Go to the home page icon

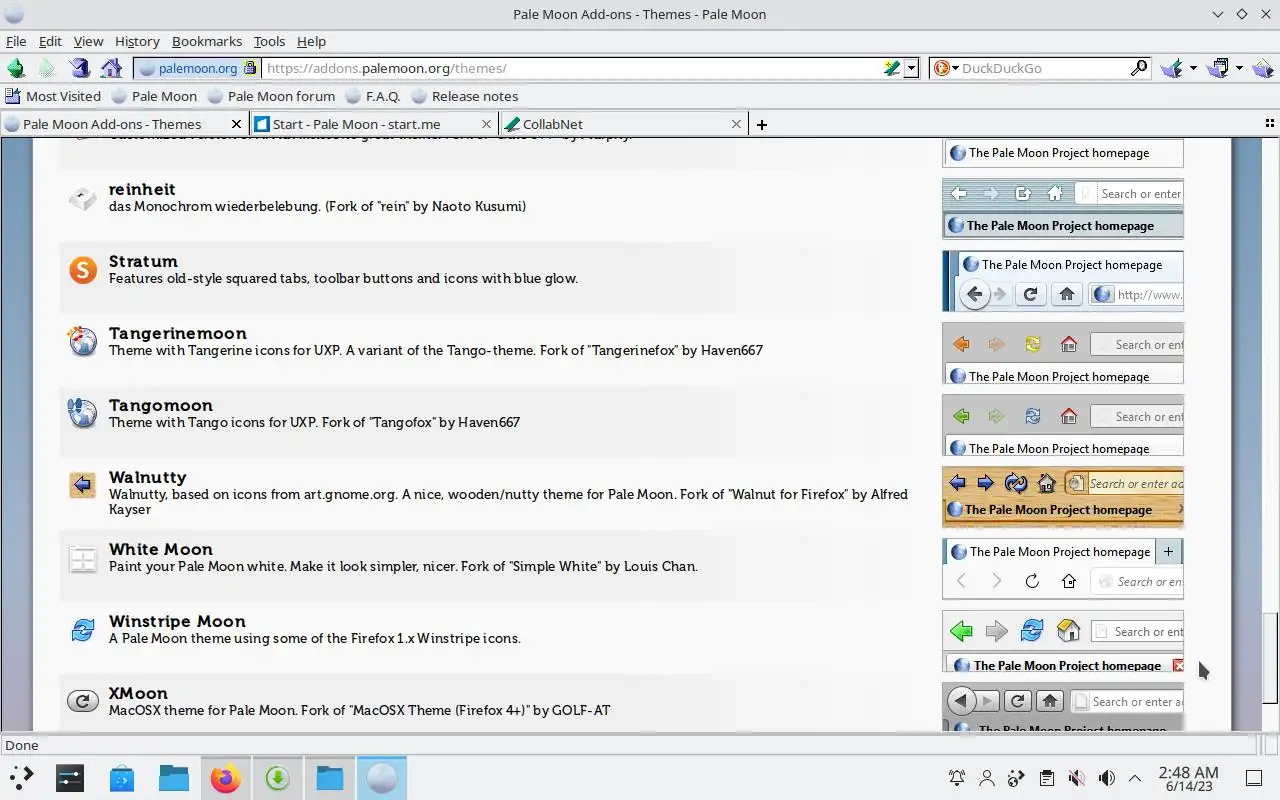[x=112, y=68]
